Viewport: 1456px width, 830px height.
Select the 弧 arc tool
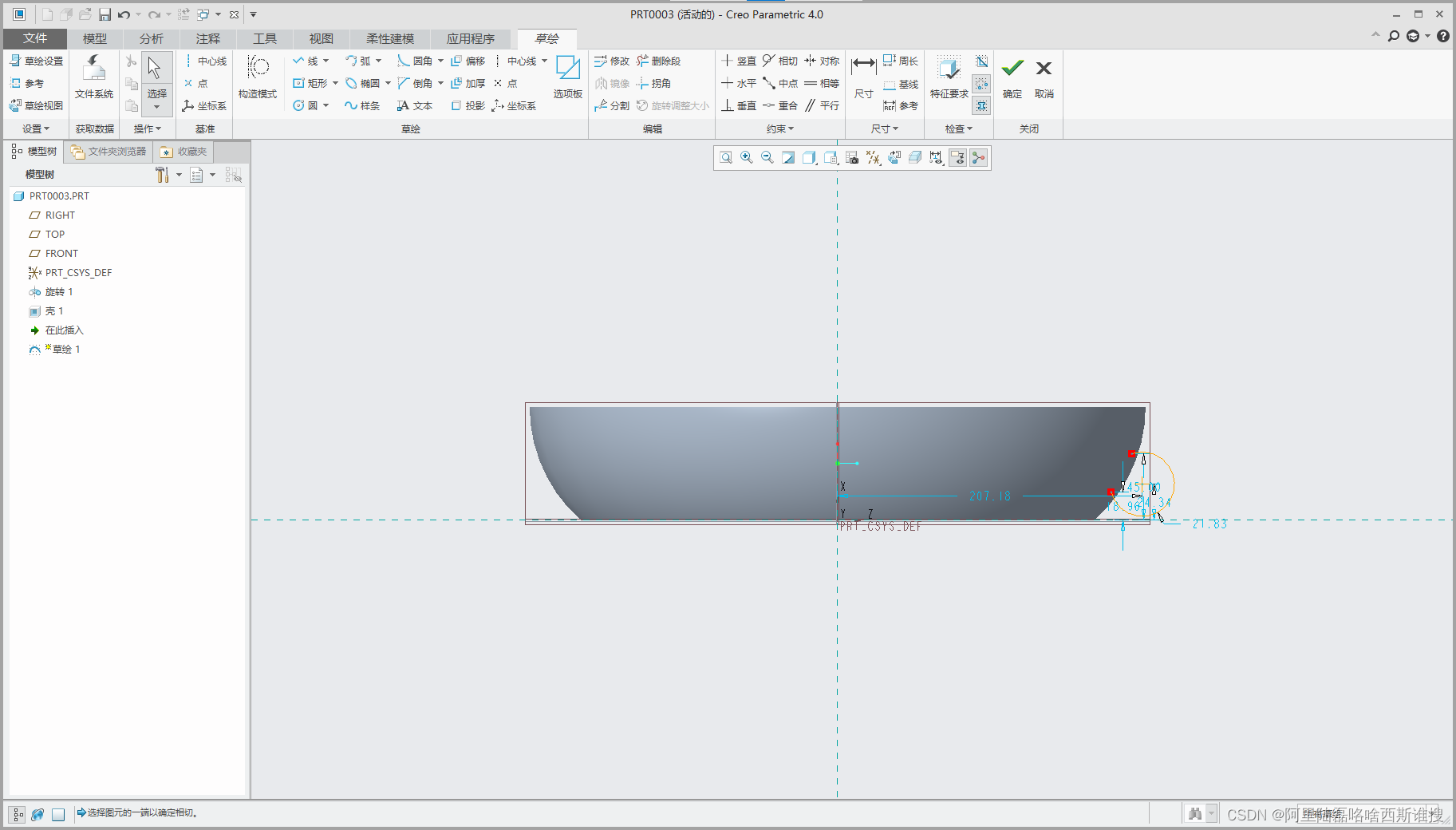coord(357,61)
